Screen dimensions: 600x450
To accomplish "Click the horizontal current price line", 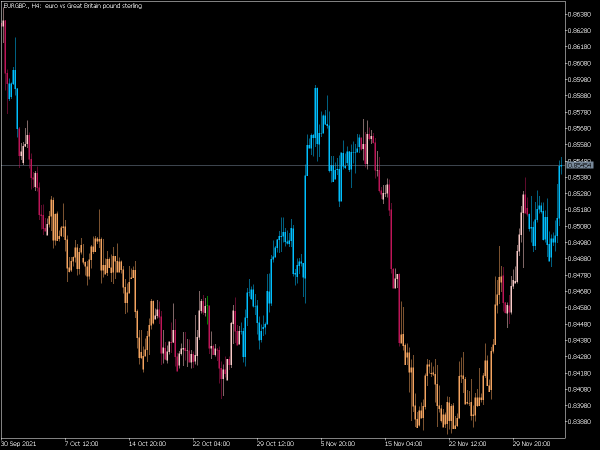I will click(x=283, y=166).
